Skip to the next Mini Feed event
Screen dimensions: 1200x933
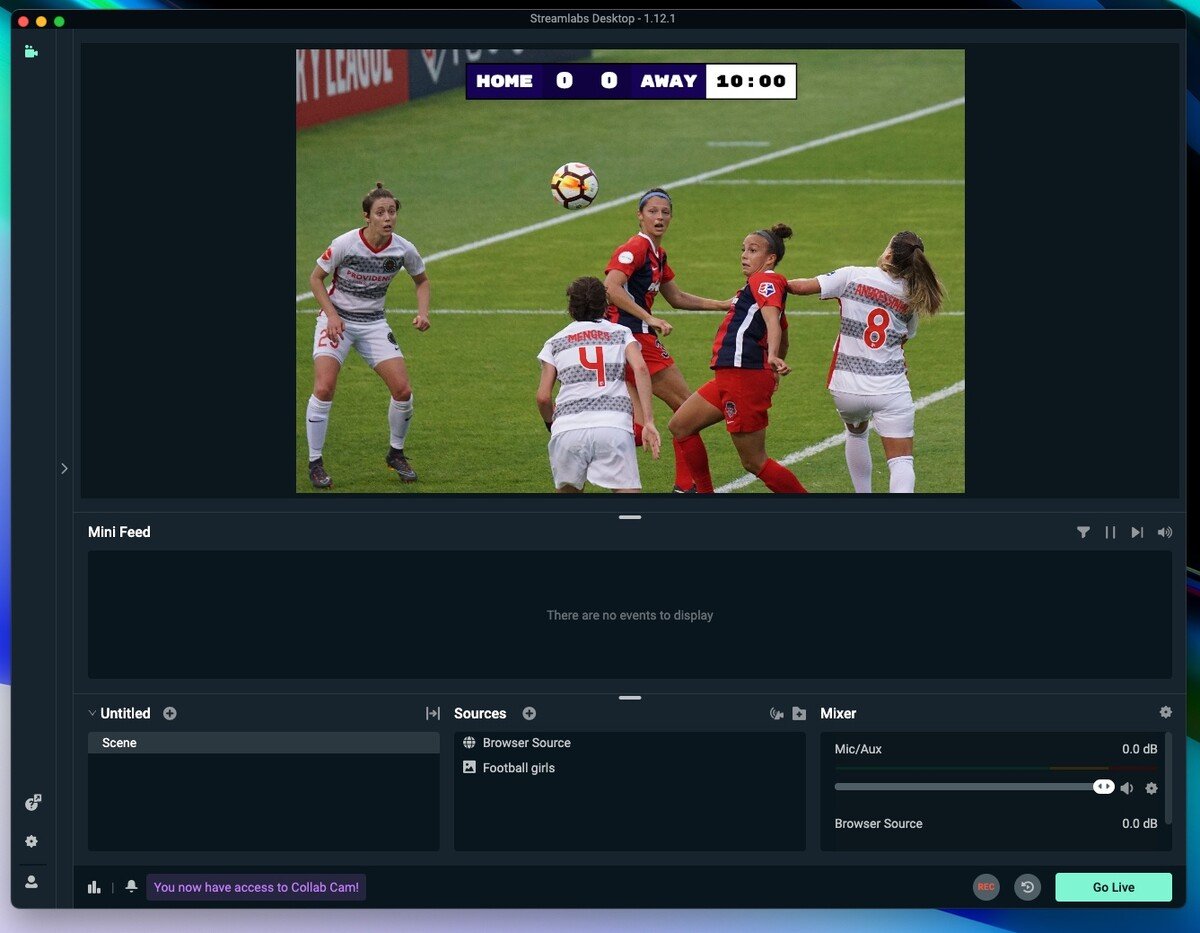(1137, 532)
